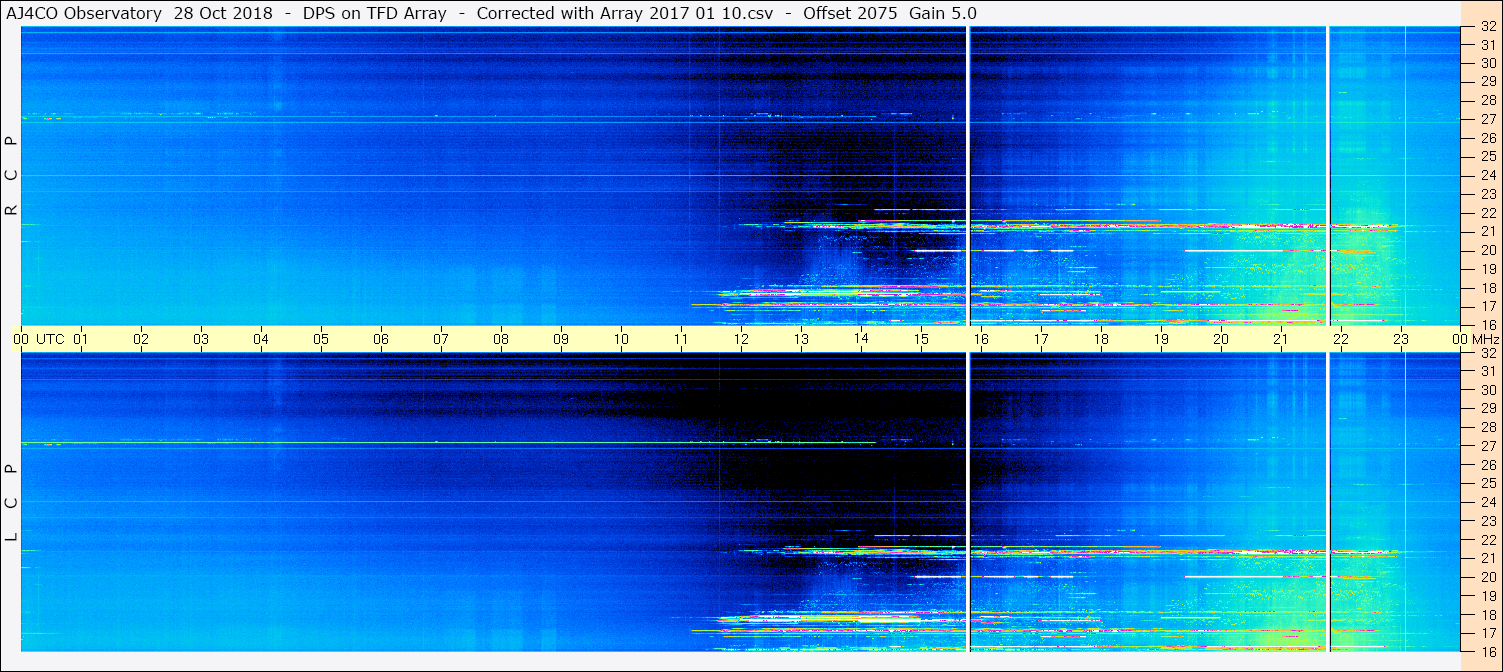Viewport: 1503px width, 672px height.
Task: Click 32 MHz label on LCP frequency scale
Action: [x=1487, y=353]
